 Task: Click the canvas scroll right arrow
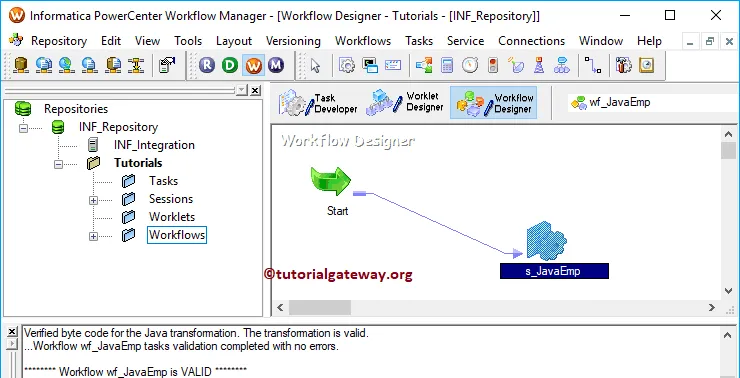712,308
